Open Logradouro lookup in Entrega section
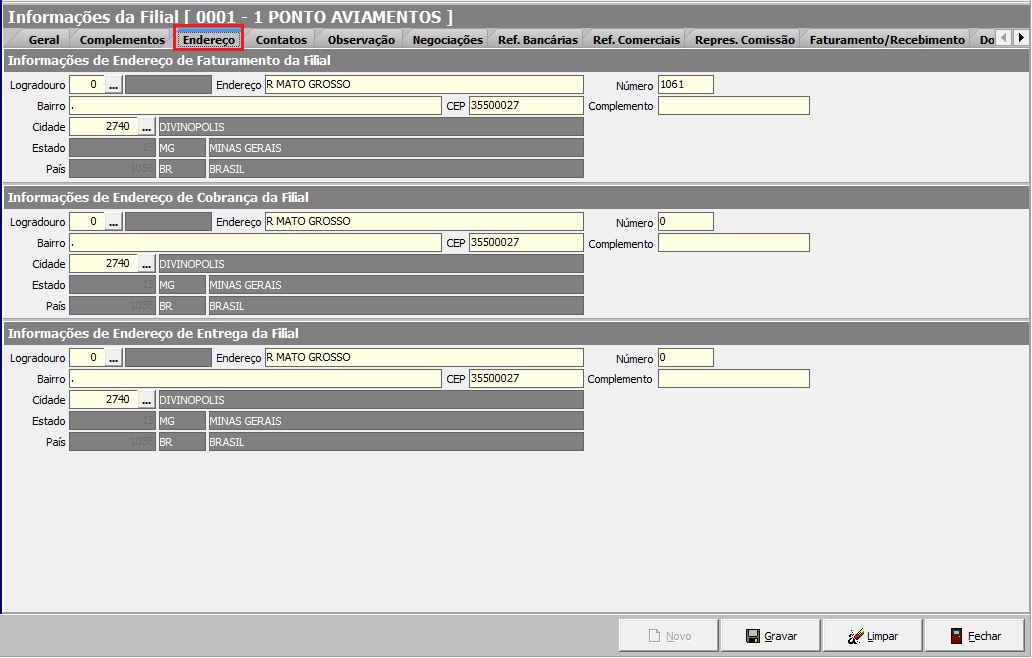Image resolution: width=1032 pixels, height=658 pixels. tap(114, 358)
